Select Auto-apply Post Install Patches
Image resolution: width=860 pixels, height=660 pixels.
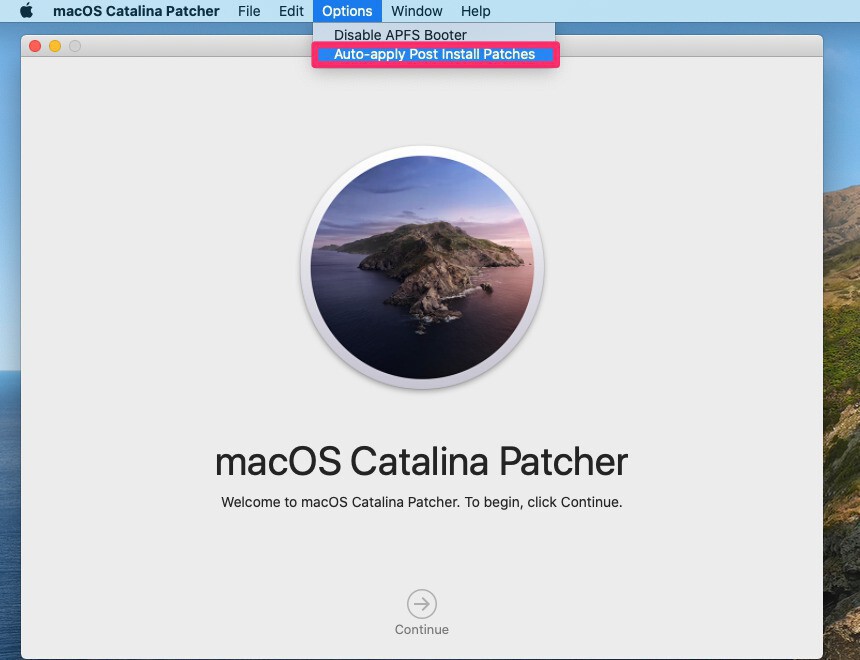[x=435, y=54]
